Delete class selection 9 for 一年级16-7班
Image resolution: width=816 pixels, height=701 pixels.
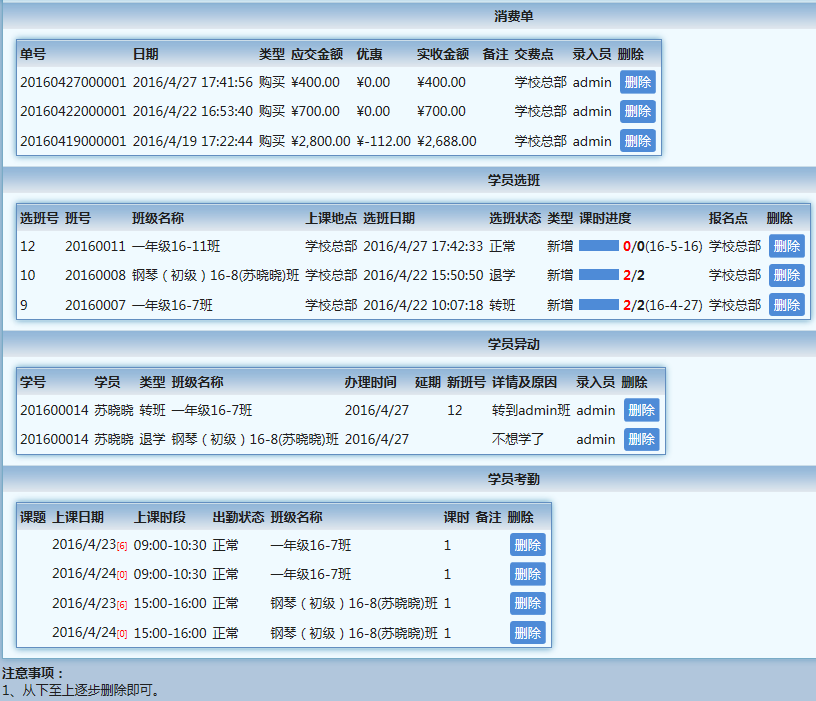click(x=786, y=305)
